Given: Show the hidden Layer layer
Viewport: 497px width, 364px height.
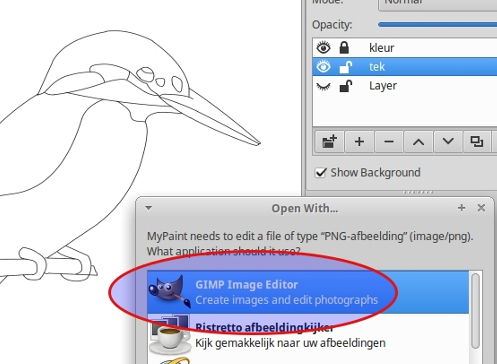Looking at the screenshot, I should [x=323, y=86].
